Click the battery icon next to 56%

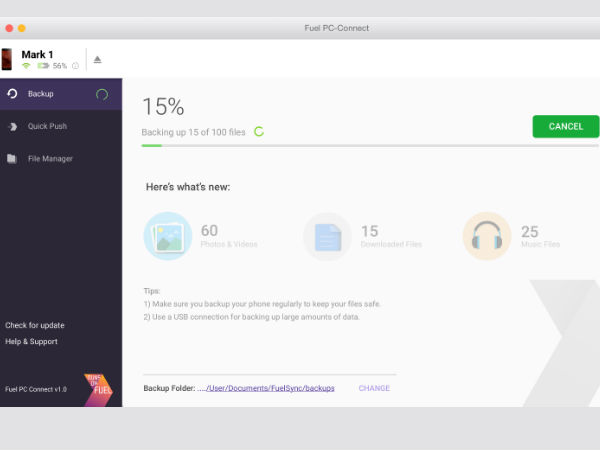[x=43, y=66]
